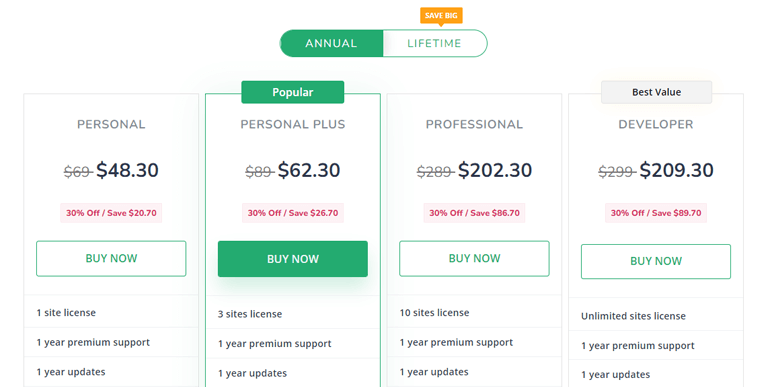770x388 pixels.
Task: Select the Personal Plus plan title
Action: point(293,124)
